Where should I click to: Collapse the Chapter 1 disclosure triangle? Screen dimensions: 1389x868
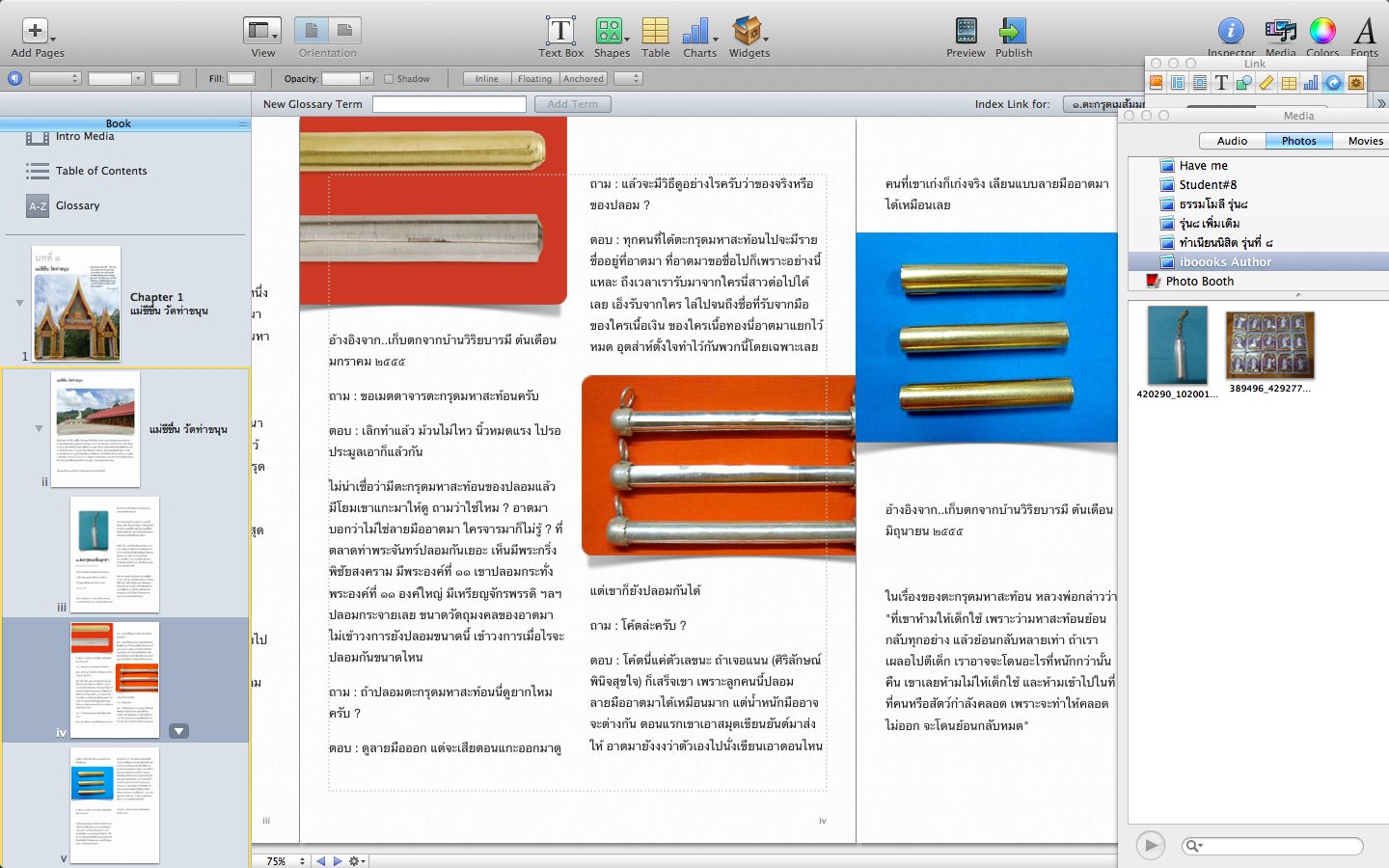point(19,303)
